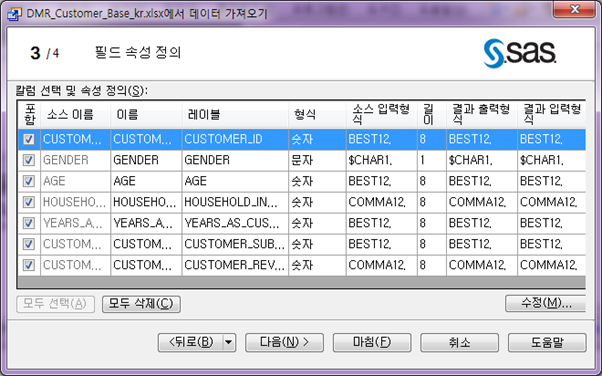The height and width of the screenshot is (376, 602).
Task: Click the 수정(M)... modify button
Action: click(546, 303)
